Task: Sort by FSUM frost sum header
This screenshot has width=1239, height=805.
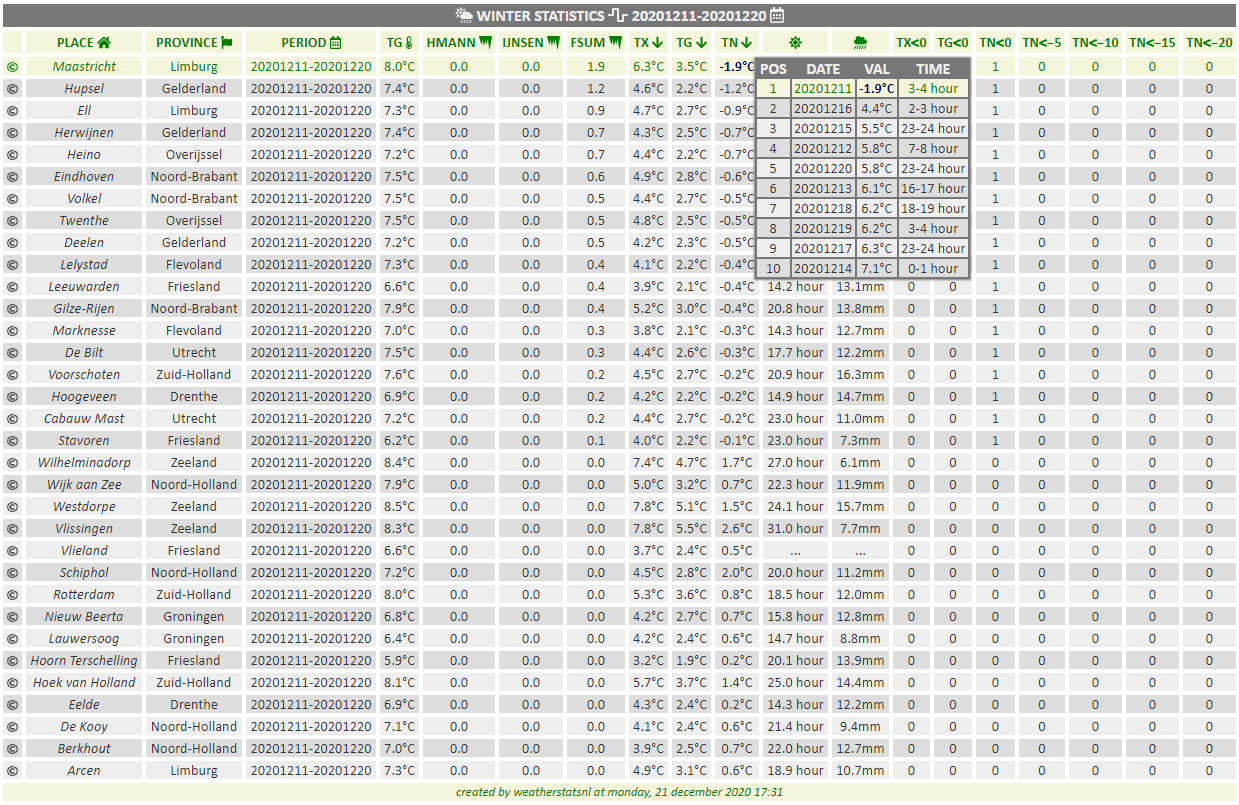Action: coord(596,43)
